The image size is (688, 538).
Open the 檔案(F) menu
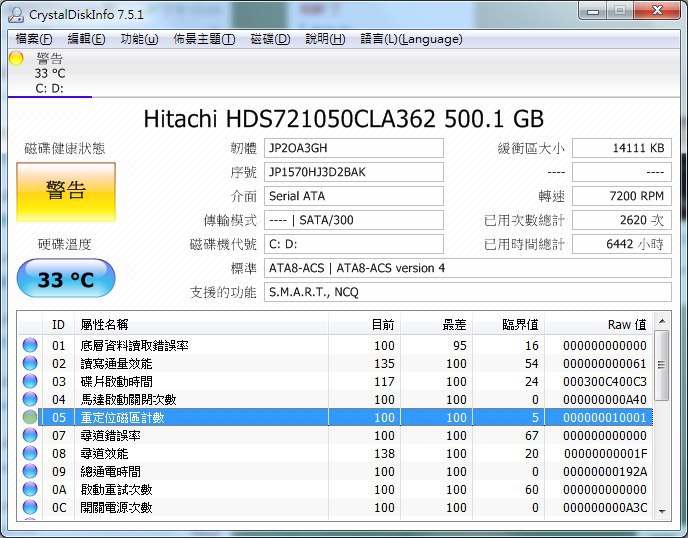tap(35, 39)
